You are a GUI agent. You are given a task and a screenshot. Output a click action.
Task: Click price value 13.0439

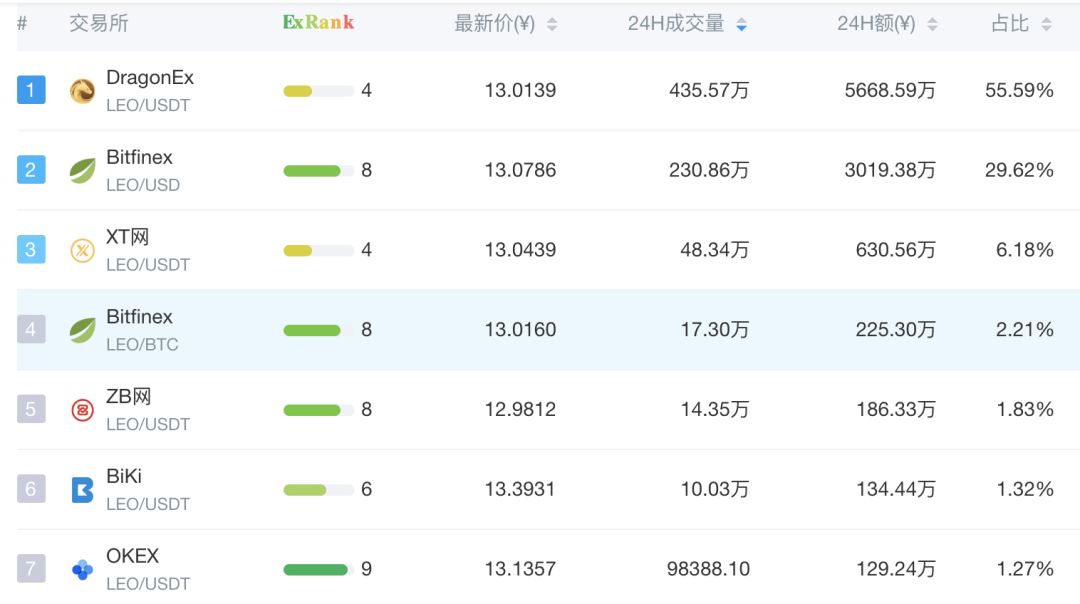pyautogui.click(x=520, y=250)
